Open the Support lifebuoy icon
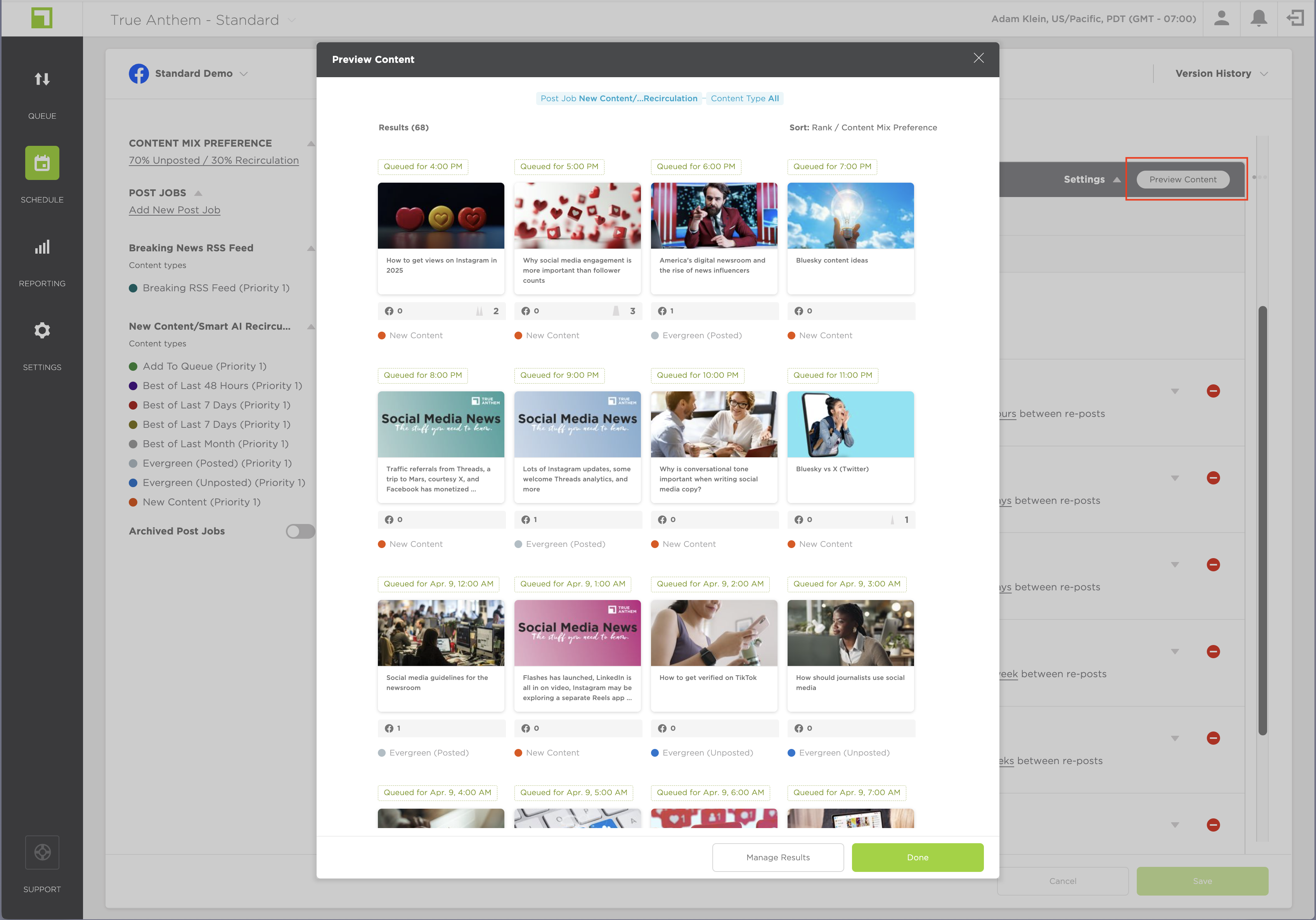 point(42,853)
